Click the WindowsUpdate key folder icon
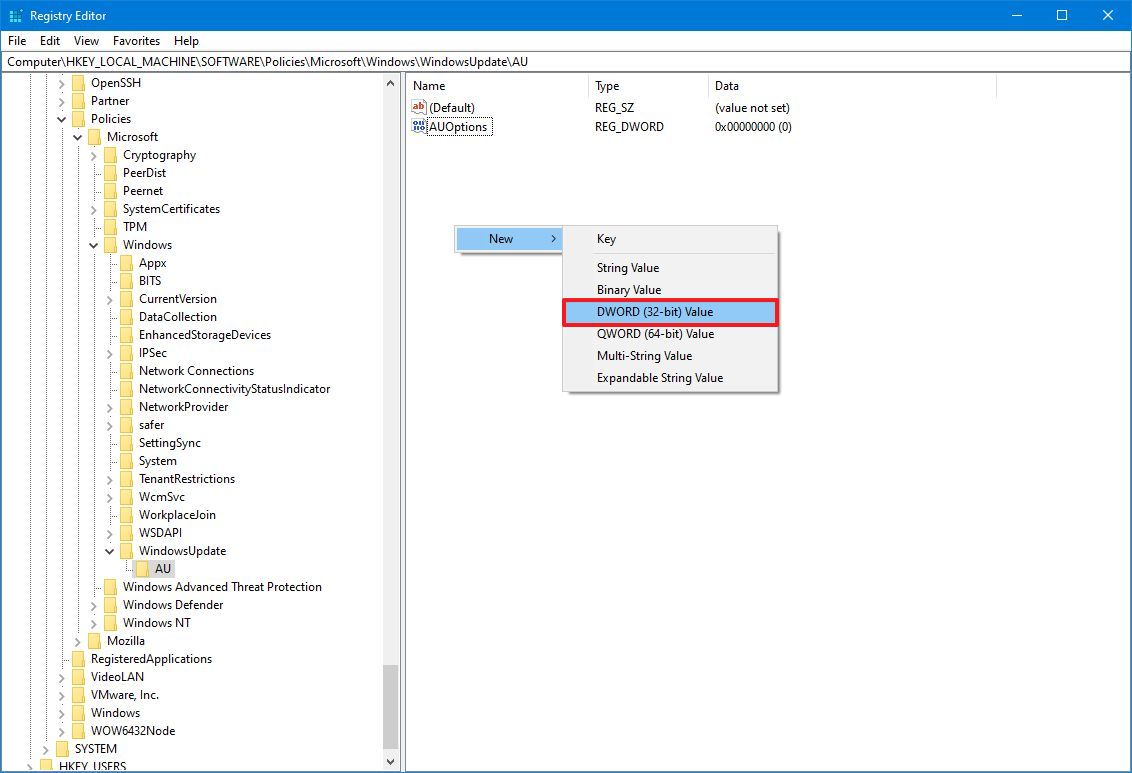 click(x=125, y=550)
